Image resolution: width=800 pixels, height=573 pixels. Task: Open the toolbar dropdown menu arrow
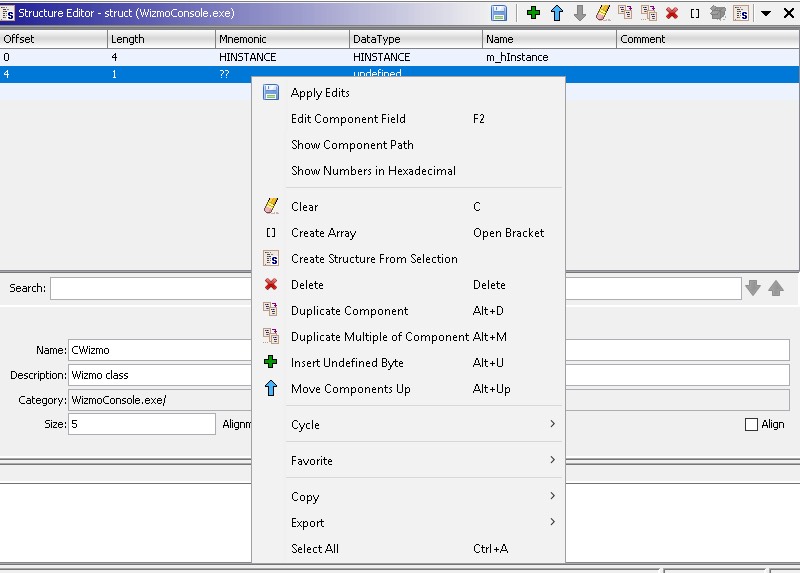coord(766,13)
